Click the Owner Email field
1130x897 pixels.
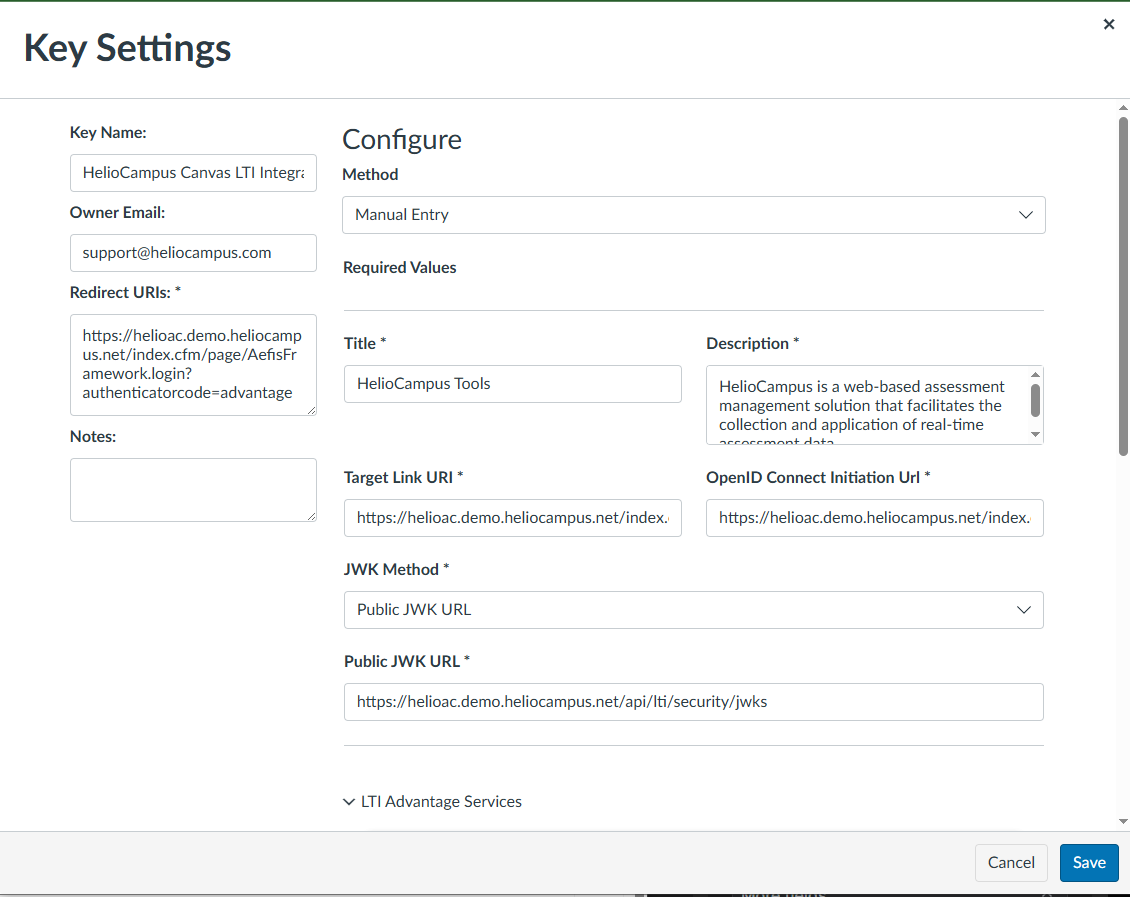coord(193,253)
